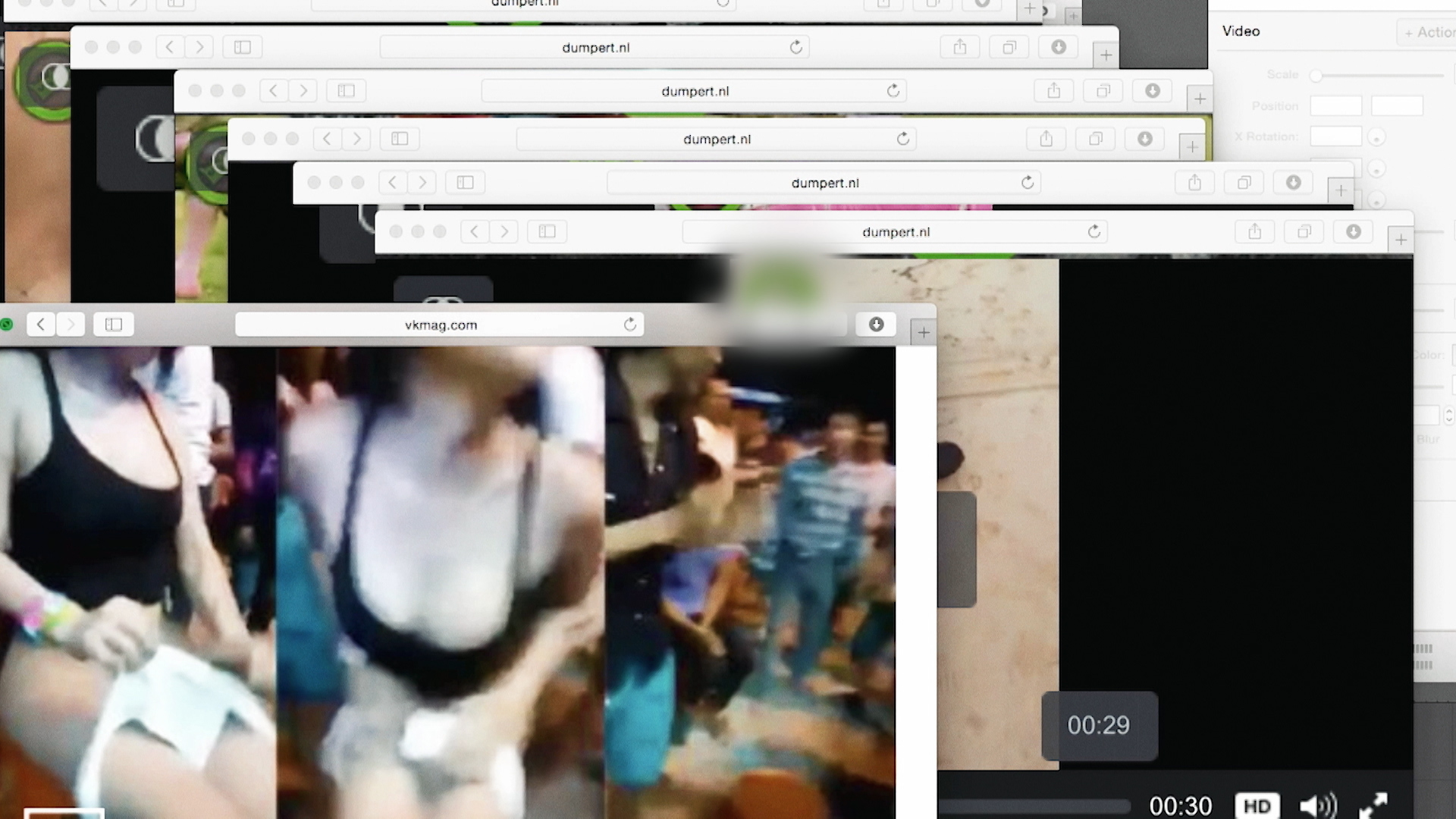Toggle sidebar in second-from-front dumpert.nl window
The width and height of the screenshot is (1456, 819).
(465, 182)
